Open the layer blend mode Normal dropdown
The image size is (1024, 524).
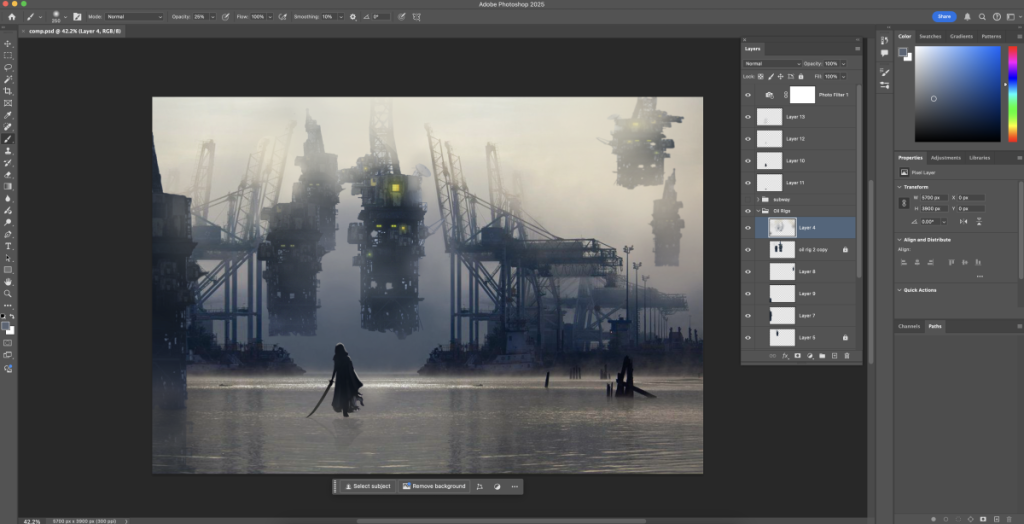point(773,63)
